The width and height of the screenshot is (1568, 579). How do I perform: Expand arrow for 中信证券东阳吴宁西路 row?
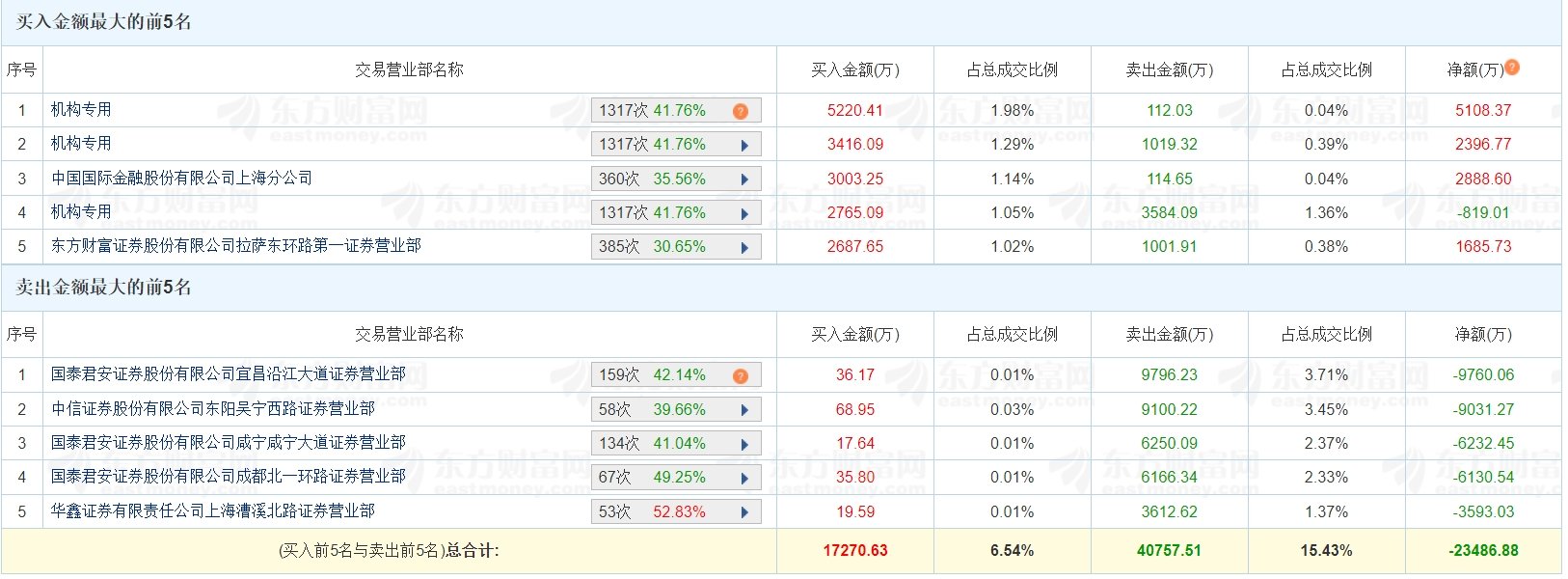tap(744, 410)
